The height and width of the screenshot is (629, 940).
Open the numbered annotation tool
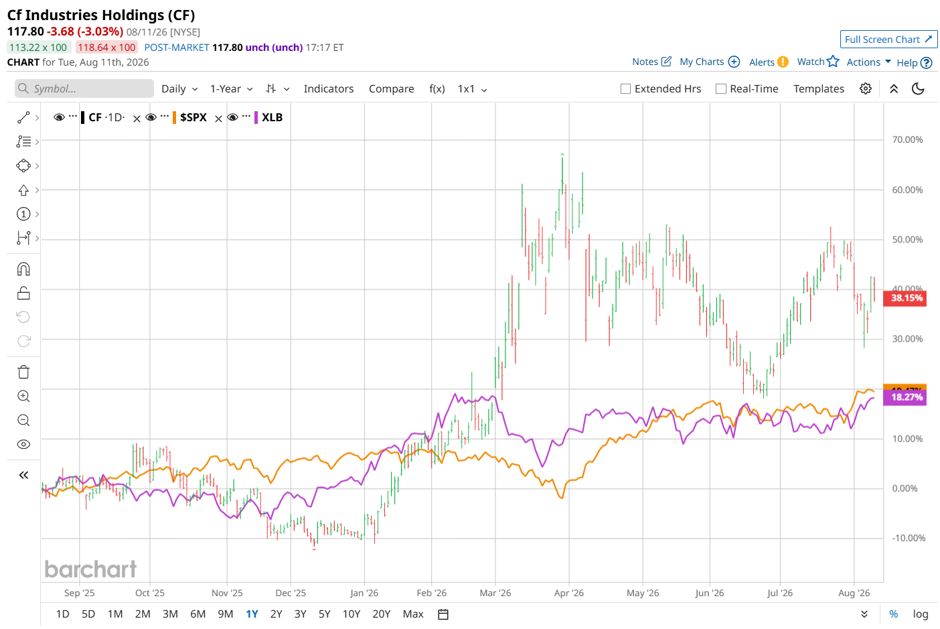(23, 214)
